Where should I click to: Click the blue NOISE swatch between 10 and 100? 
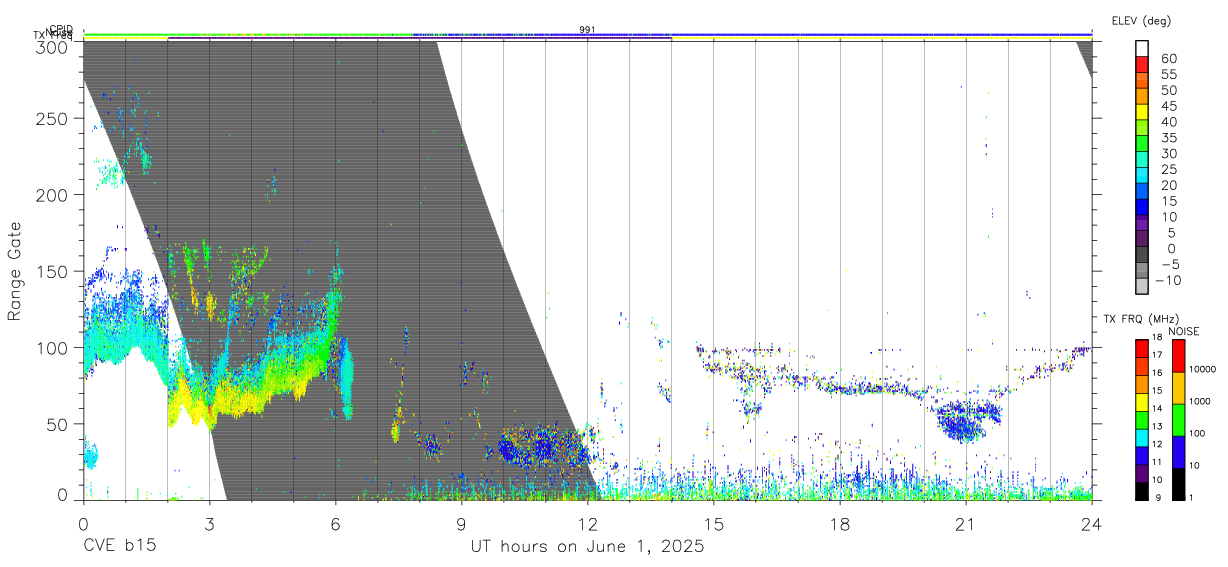1178,452
